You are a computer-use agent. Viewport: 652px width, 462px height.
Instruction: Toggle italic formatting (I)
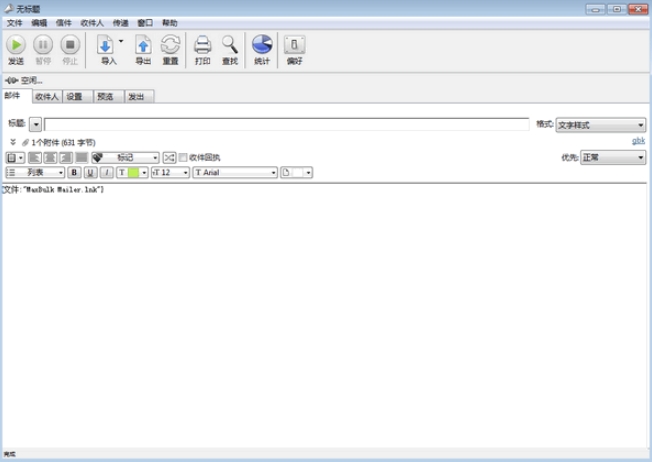107,172
